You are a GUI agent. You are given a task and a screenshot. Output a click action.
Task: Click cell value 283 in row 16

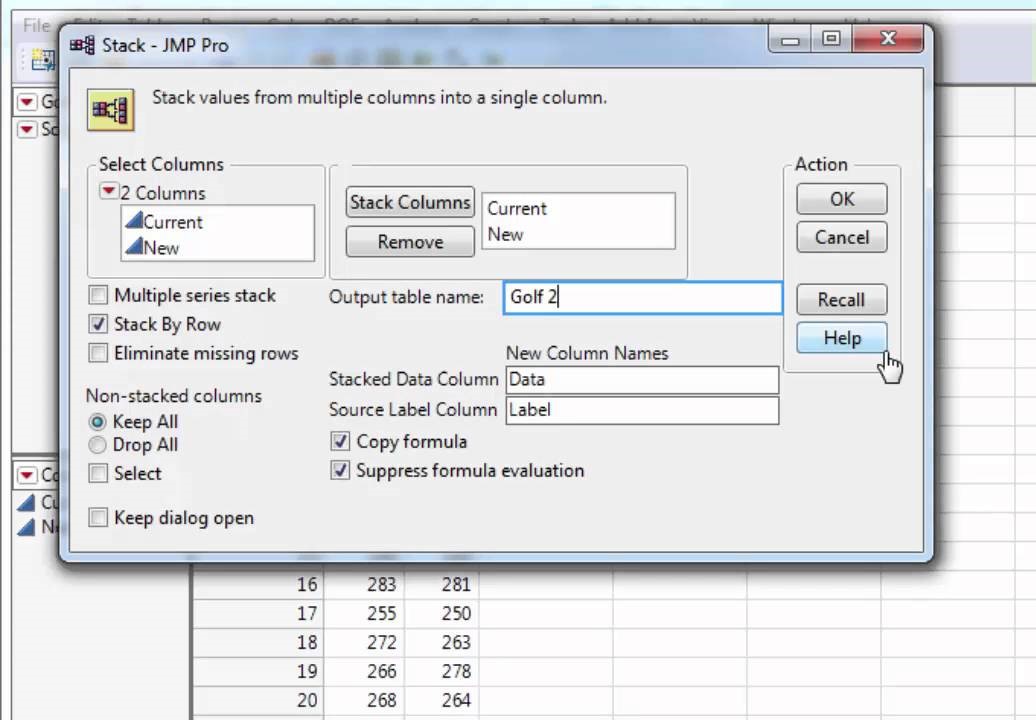coord(381,585)
